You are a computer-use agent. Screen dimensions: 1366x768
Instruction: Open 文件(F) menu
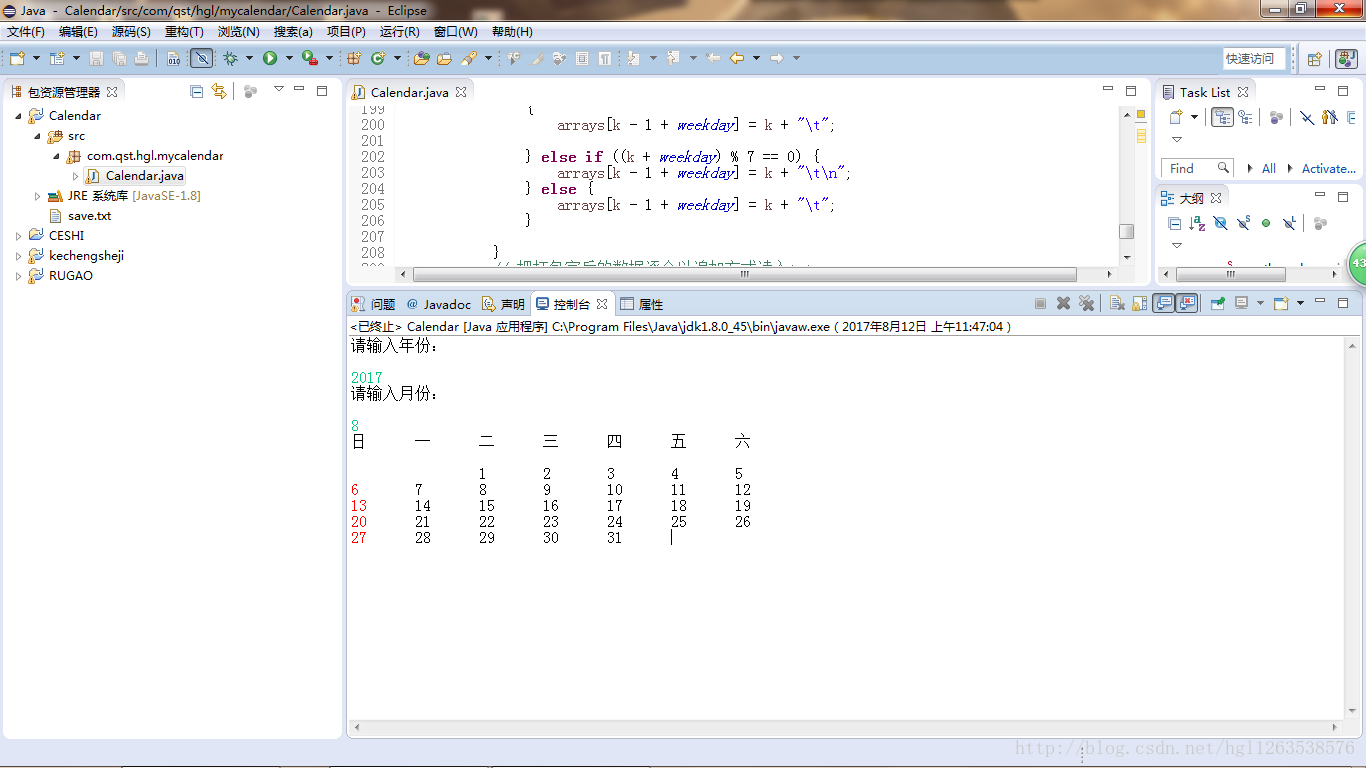click(x=26, y=32)
